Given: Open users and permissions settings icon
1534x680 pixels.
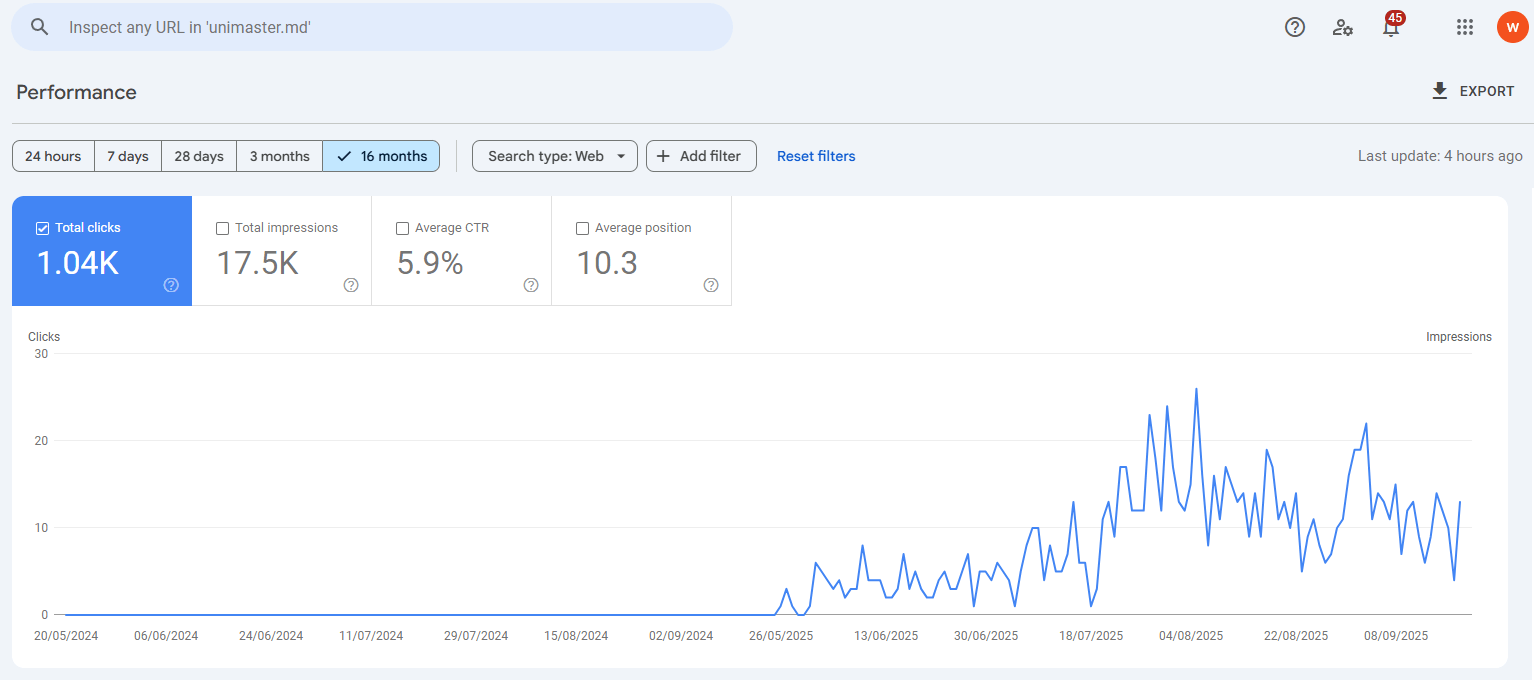Looking at the screenshot, I should pyautogui.click(x=1343, y=27).
